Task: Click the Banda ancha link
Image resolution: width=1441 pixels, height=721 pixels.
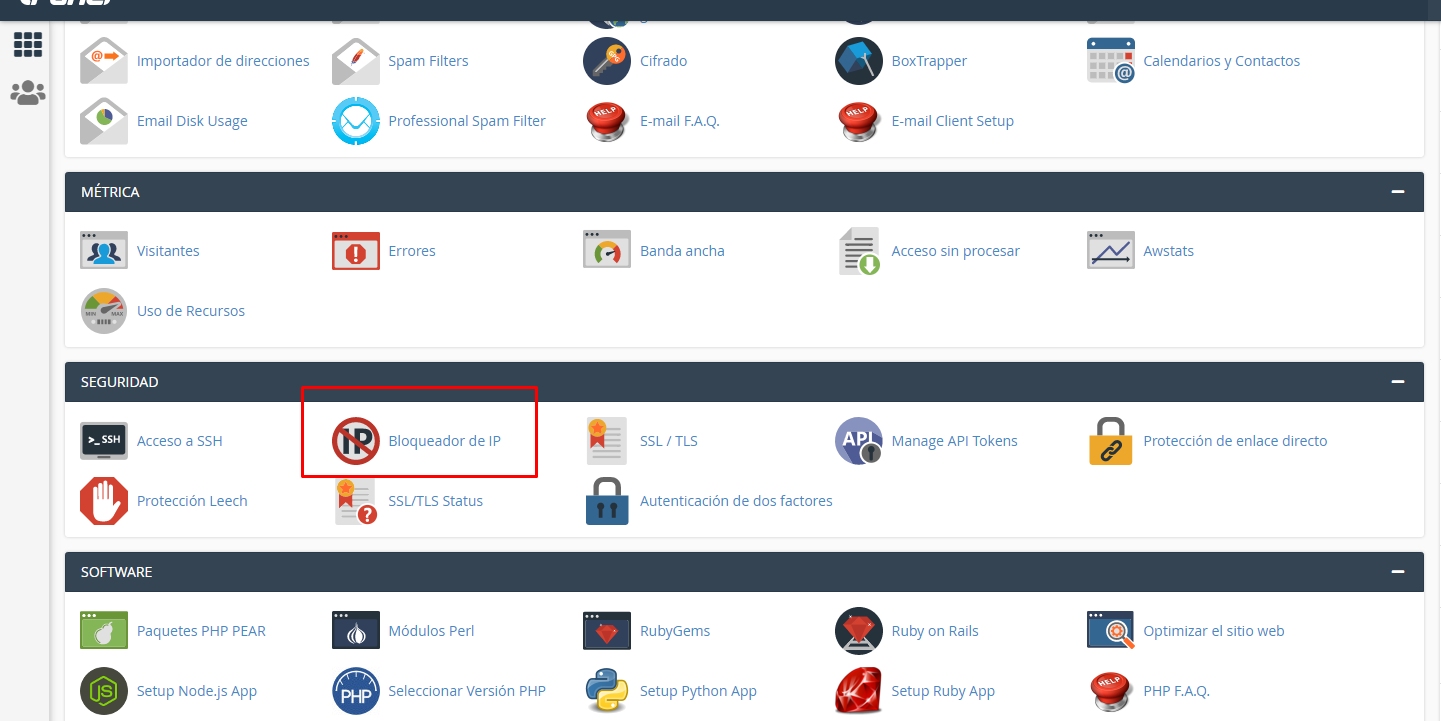Action: click(x=682, y=251)
